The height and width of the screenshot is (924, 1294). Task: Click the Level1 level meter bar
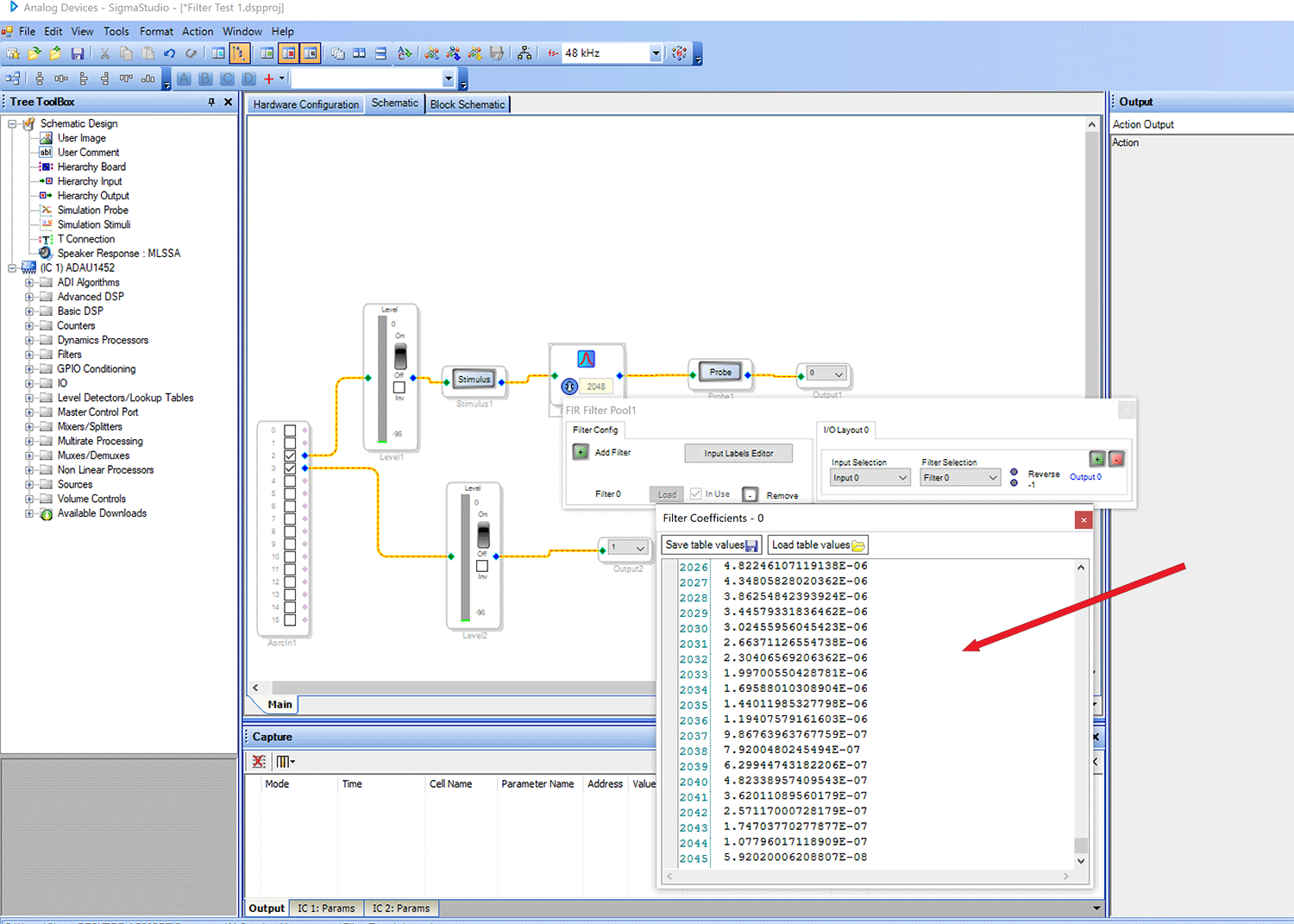[382, 380]
